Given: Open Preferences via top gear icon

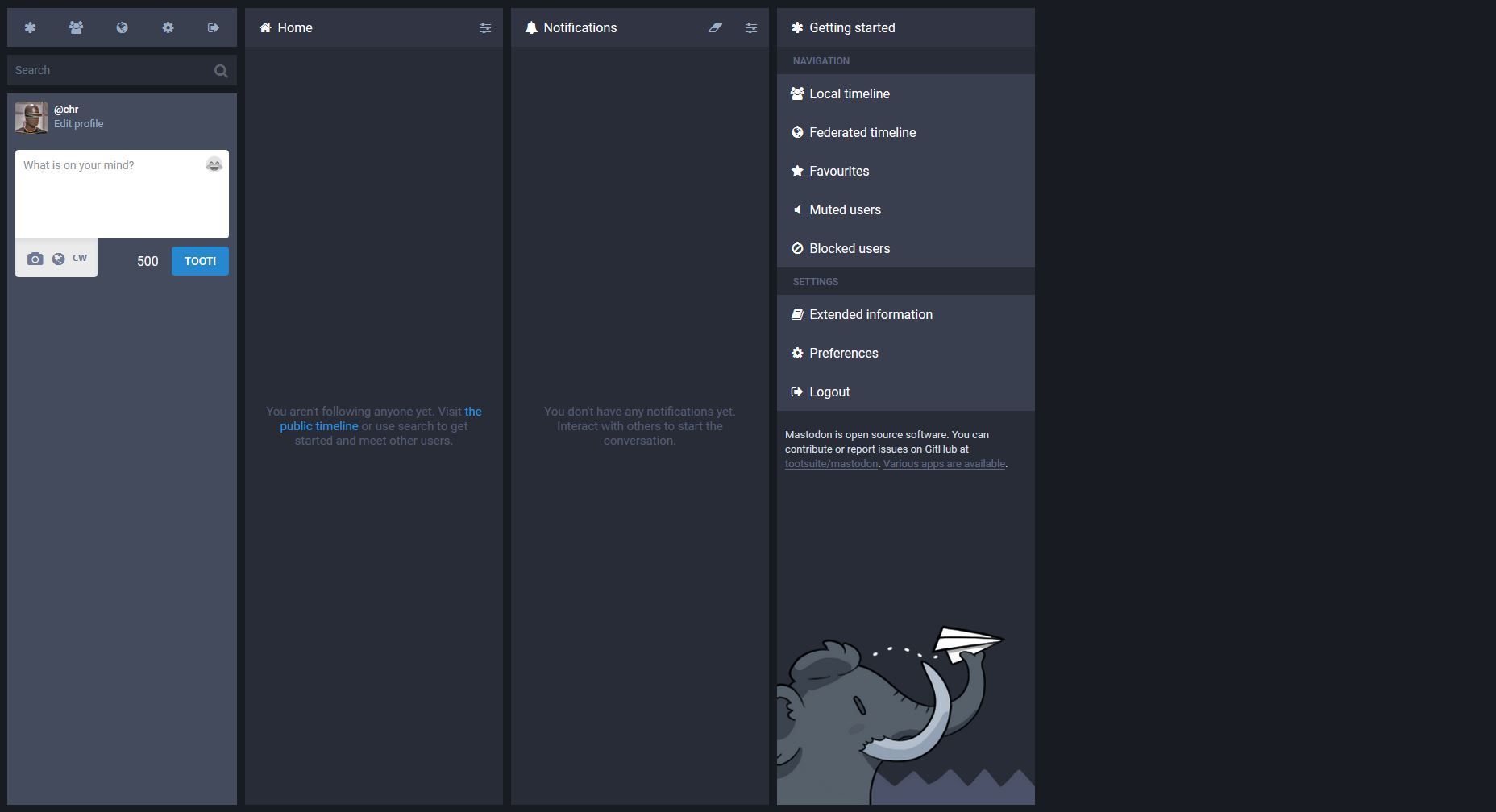Looking at the screenshot, I should pos(168,27).
